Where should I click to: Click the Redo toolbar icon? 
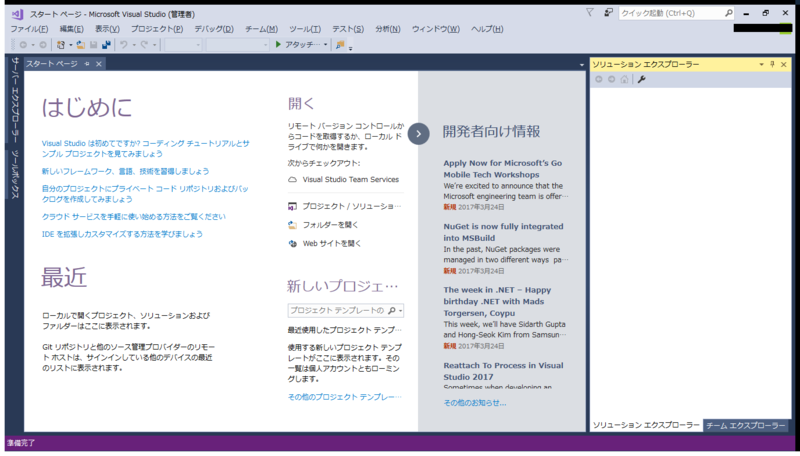click(144, 45)
